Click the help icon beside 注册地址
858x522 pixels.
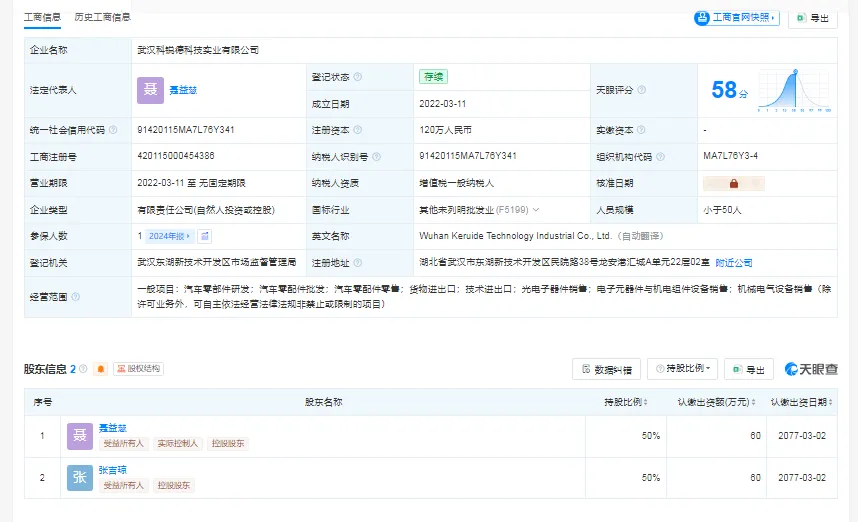click(x=357, y=263)
